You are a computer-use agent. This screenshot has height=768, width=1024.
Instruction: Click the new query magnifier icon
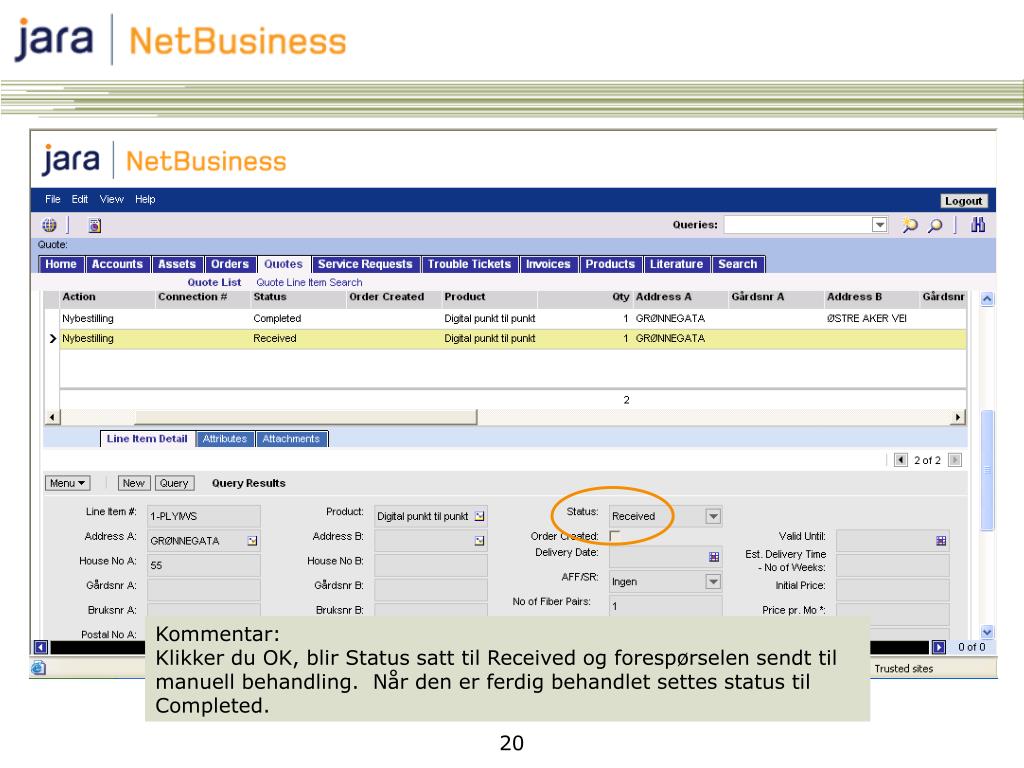click(x=909, y=225)
